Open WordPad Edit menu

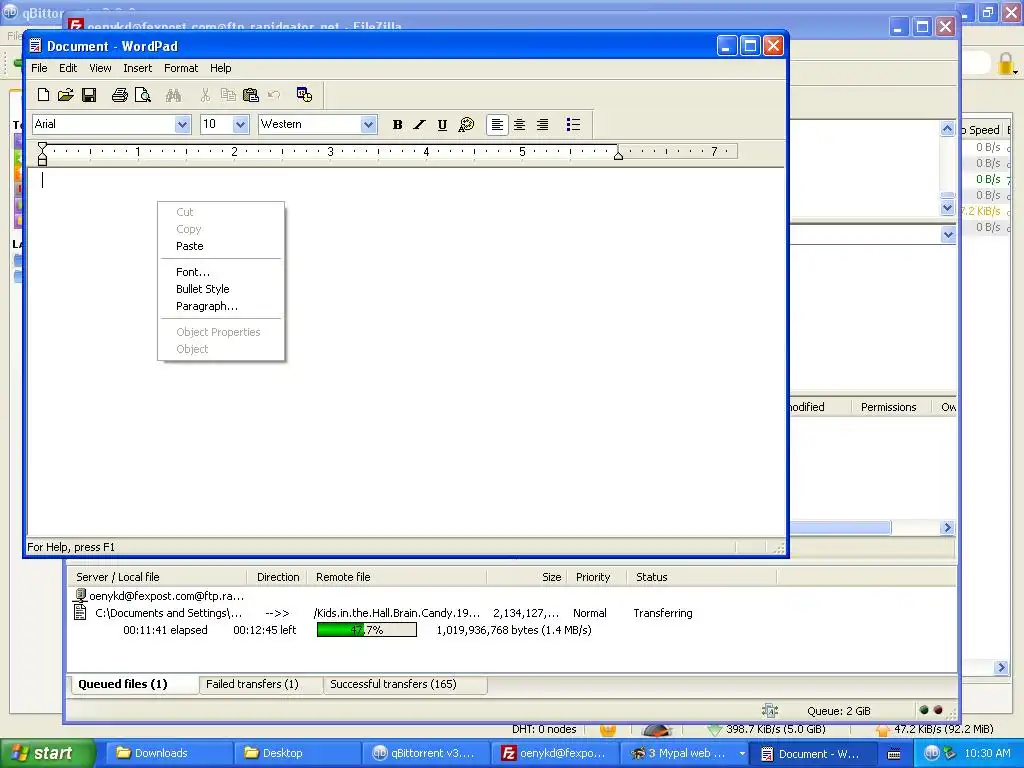68,68
